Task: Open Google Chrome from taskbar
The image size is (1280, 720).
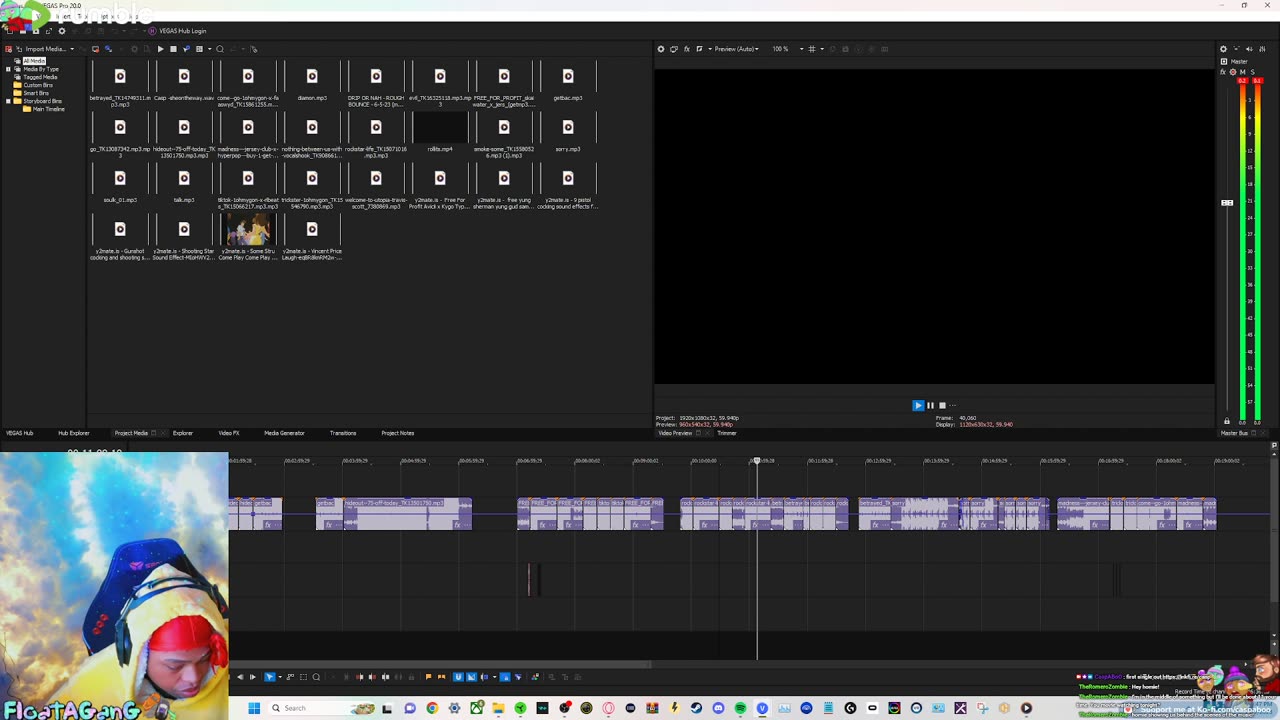Action: coord(432,708)
